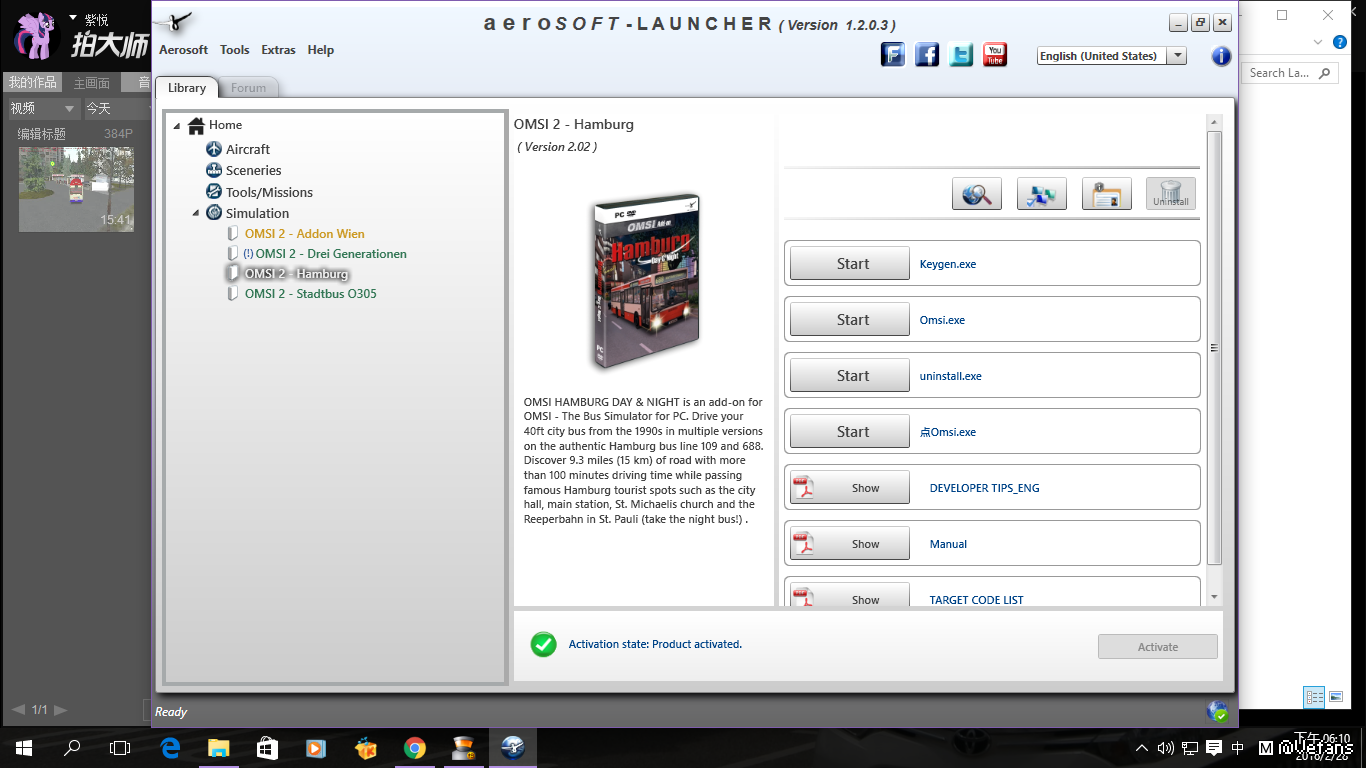Switch background window to details view icon
The image size is (1366, 768).
[x=1314, y=696]
